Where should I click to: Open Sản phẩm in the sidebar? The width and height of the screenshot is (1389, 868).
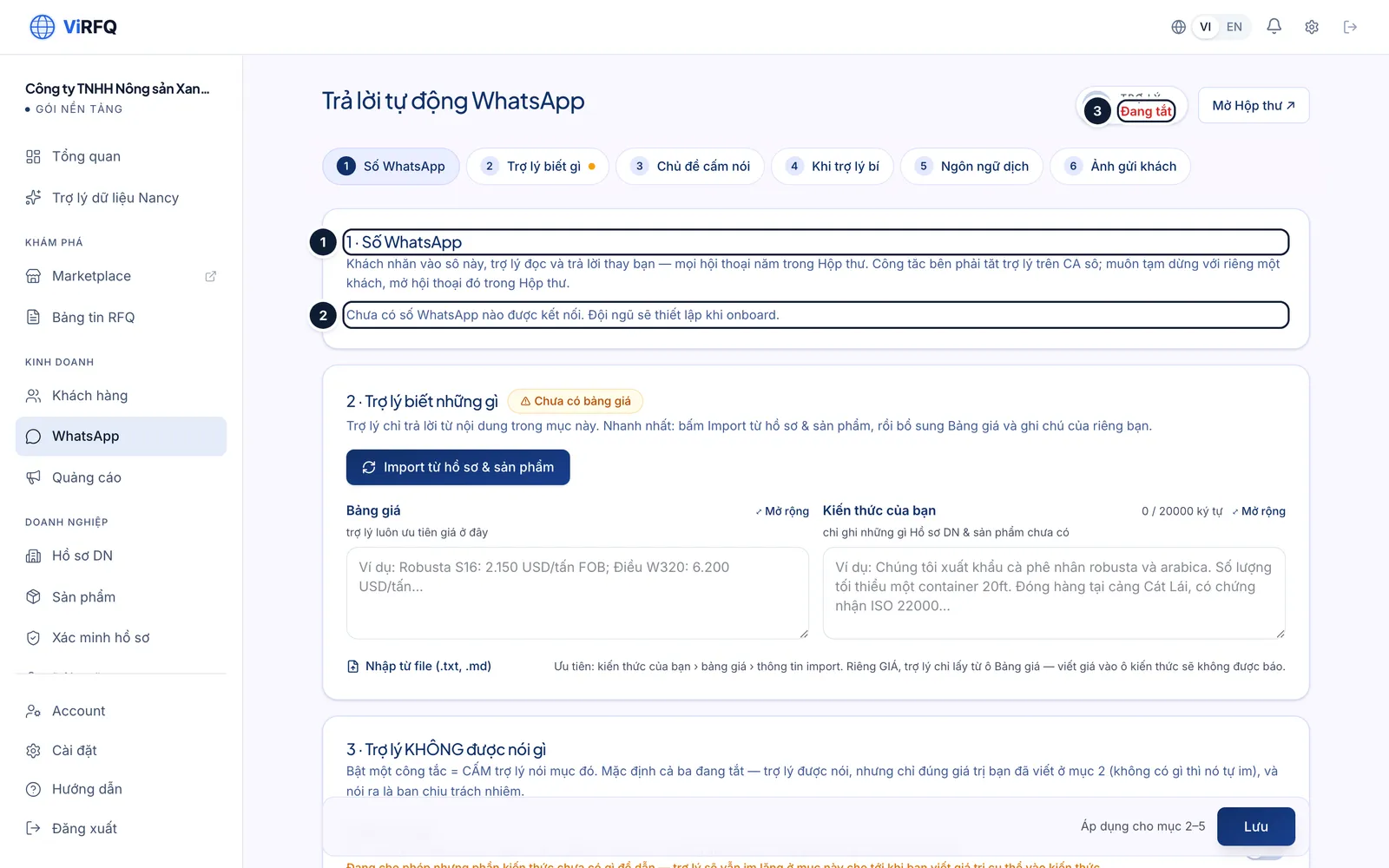pyautogui.click(x=121, y=597)
